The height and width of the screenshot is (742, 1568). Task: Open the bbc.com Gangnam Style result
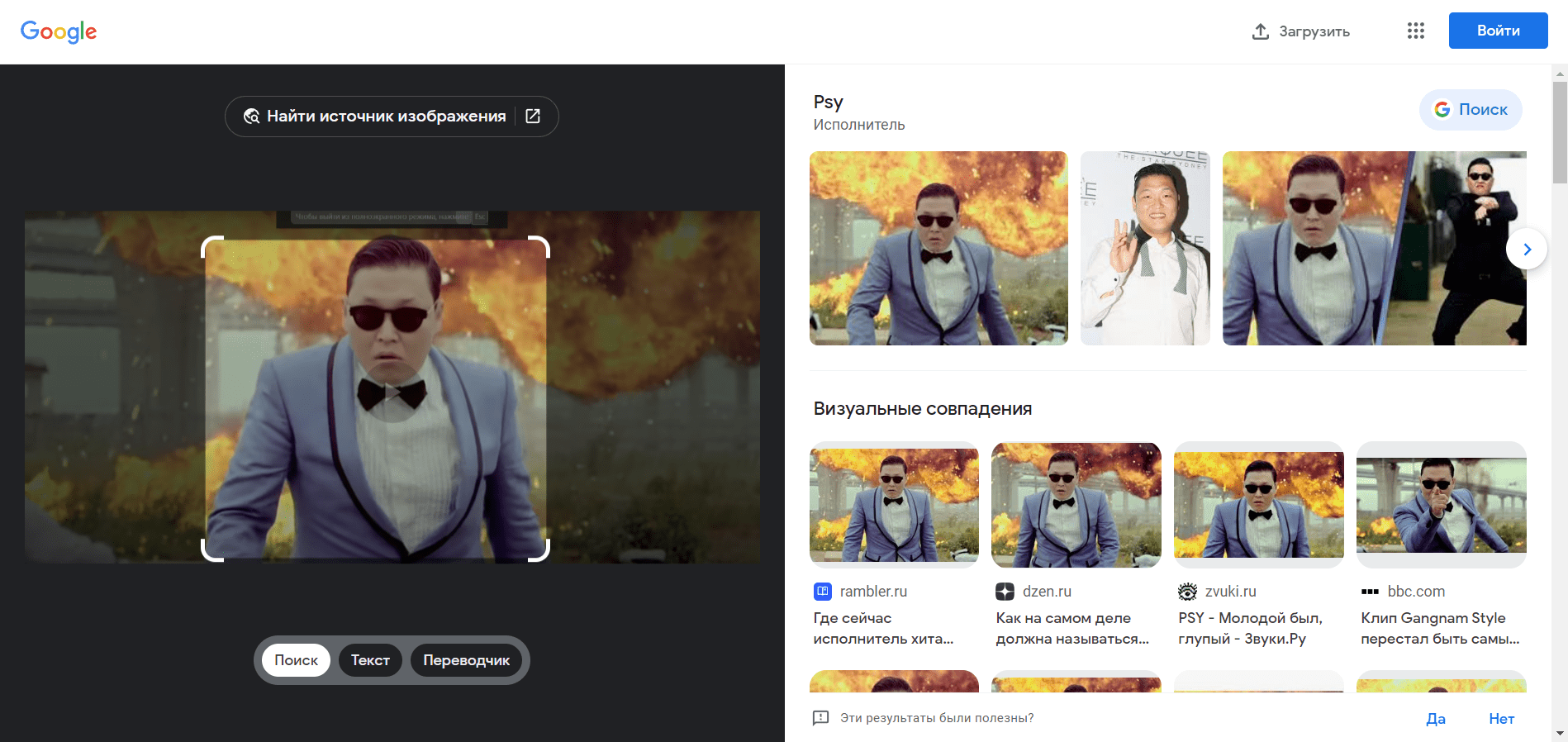[1441, 628]
